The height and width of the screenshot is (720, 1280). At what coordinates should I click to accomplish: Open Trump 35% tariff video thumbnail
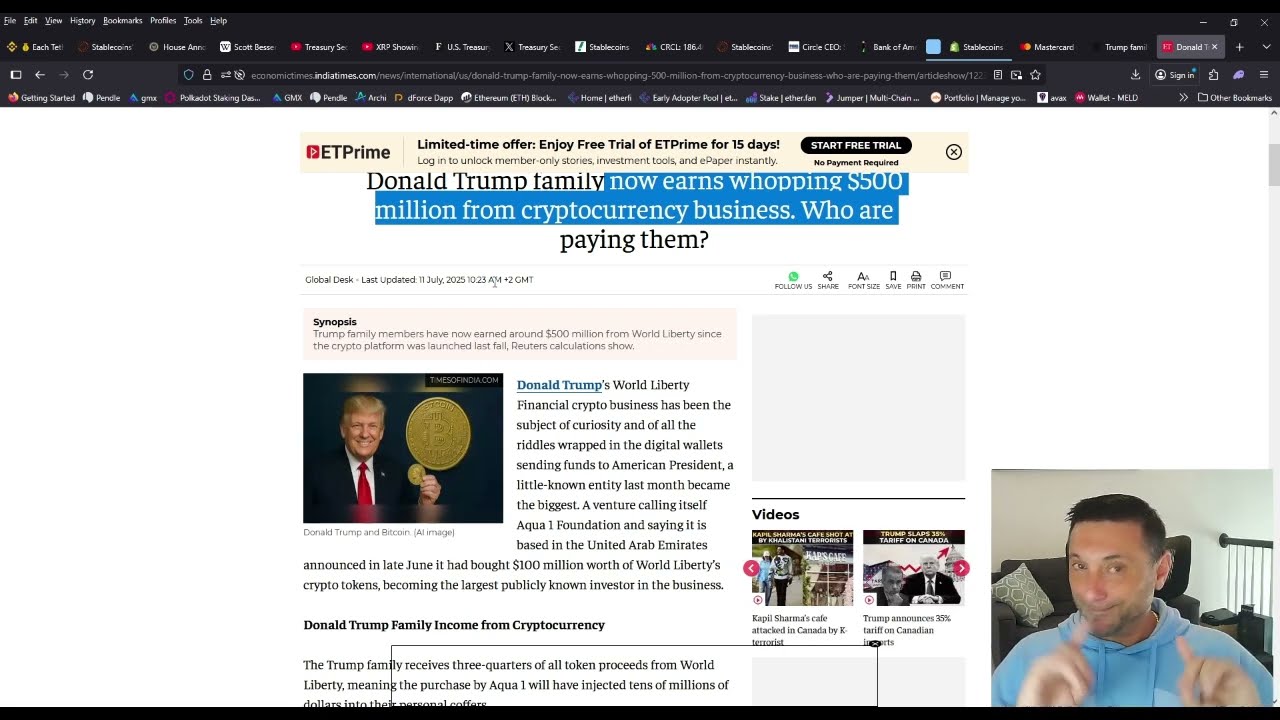tap(913, 568)
